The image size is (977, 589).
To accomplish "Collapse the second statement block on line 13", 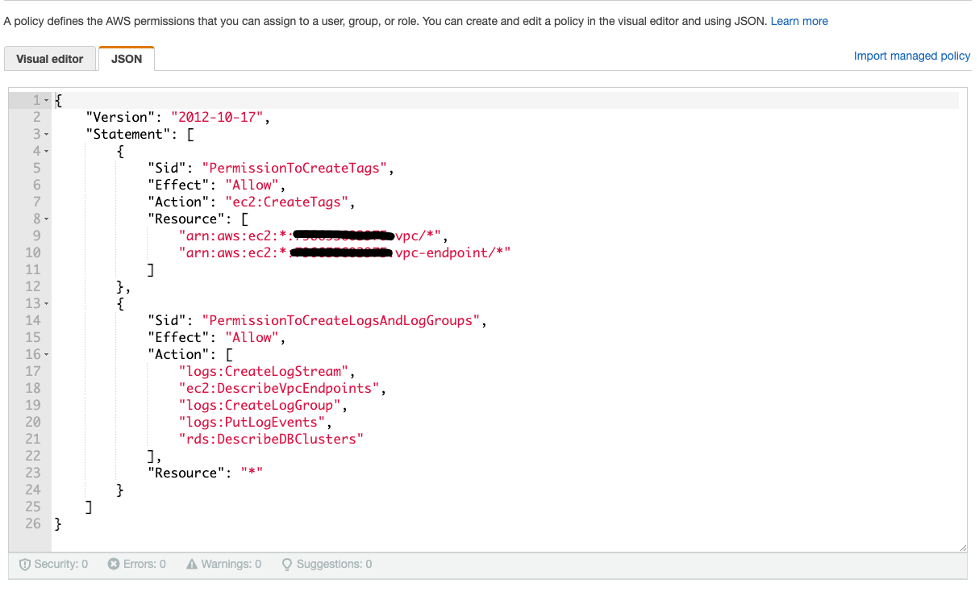I will pos(44,303).
